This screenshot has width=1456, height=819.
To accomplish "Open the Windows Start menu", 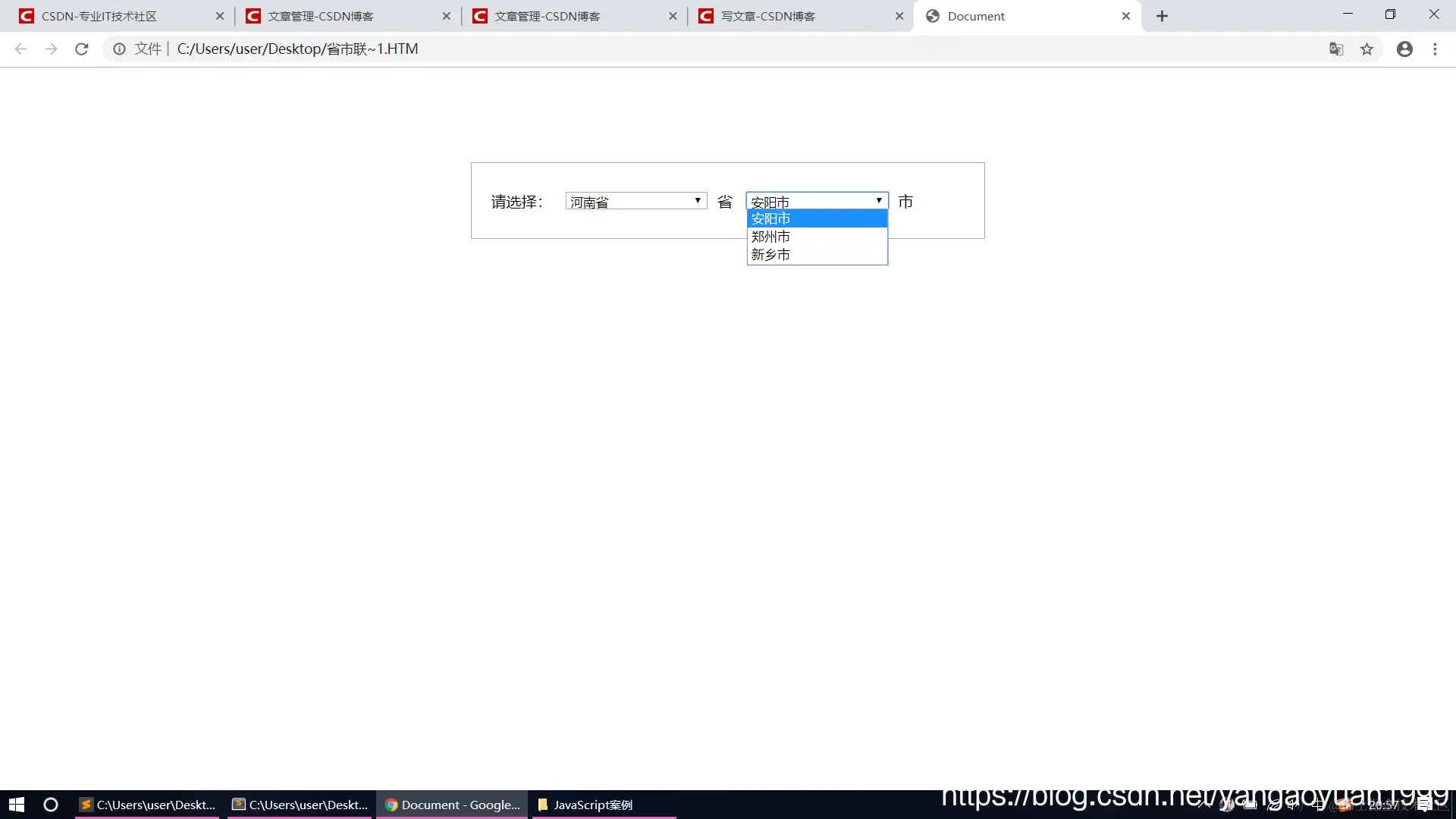I will point(16,804).
